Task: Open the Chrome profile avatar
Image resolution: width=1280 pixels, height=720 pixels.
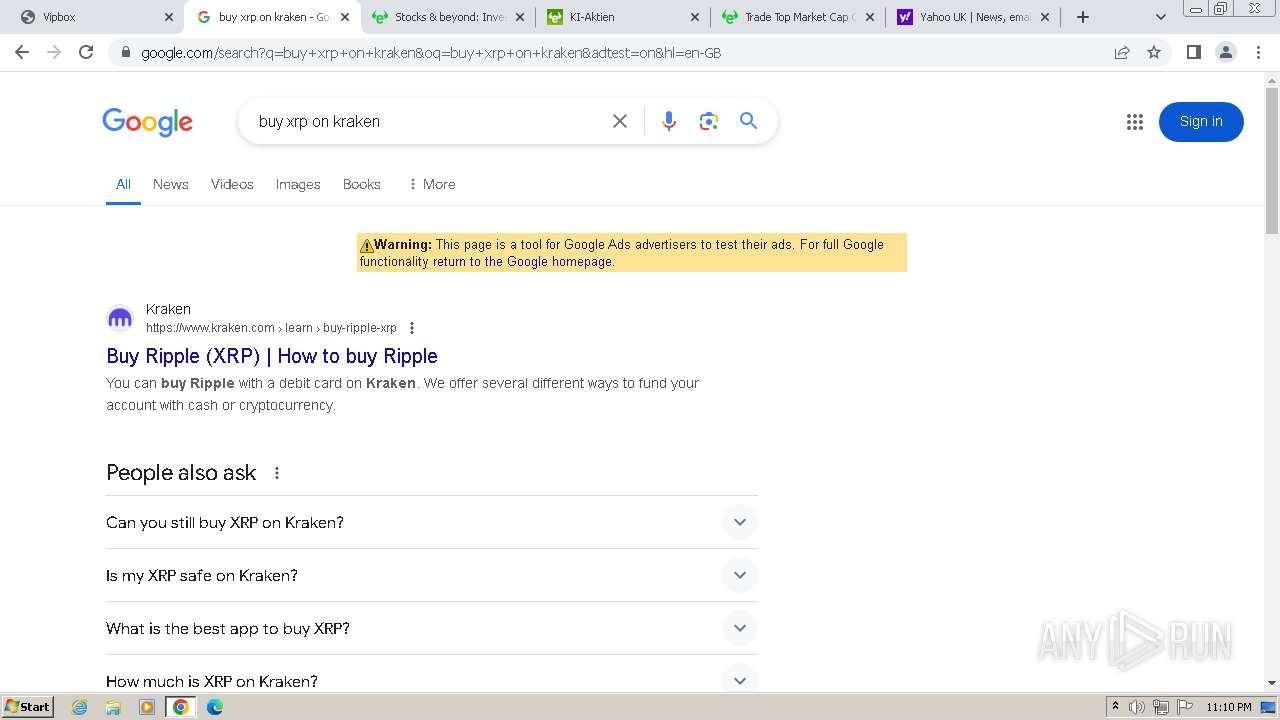Action: pos(1226,52)
